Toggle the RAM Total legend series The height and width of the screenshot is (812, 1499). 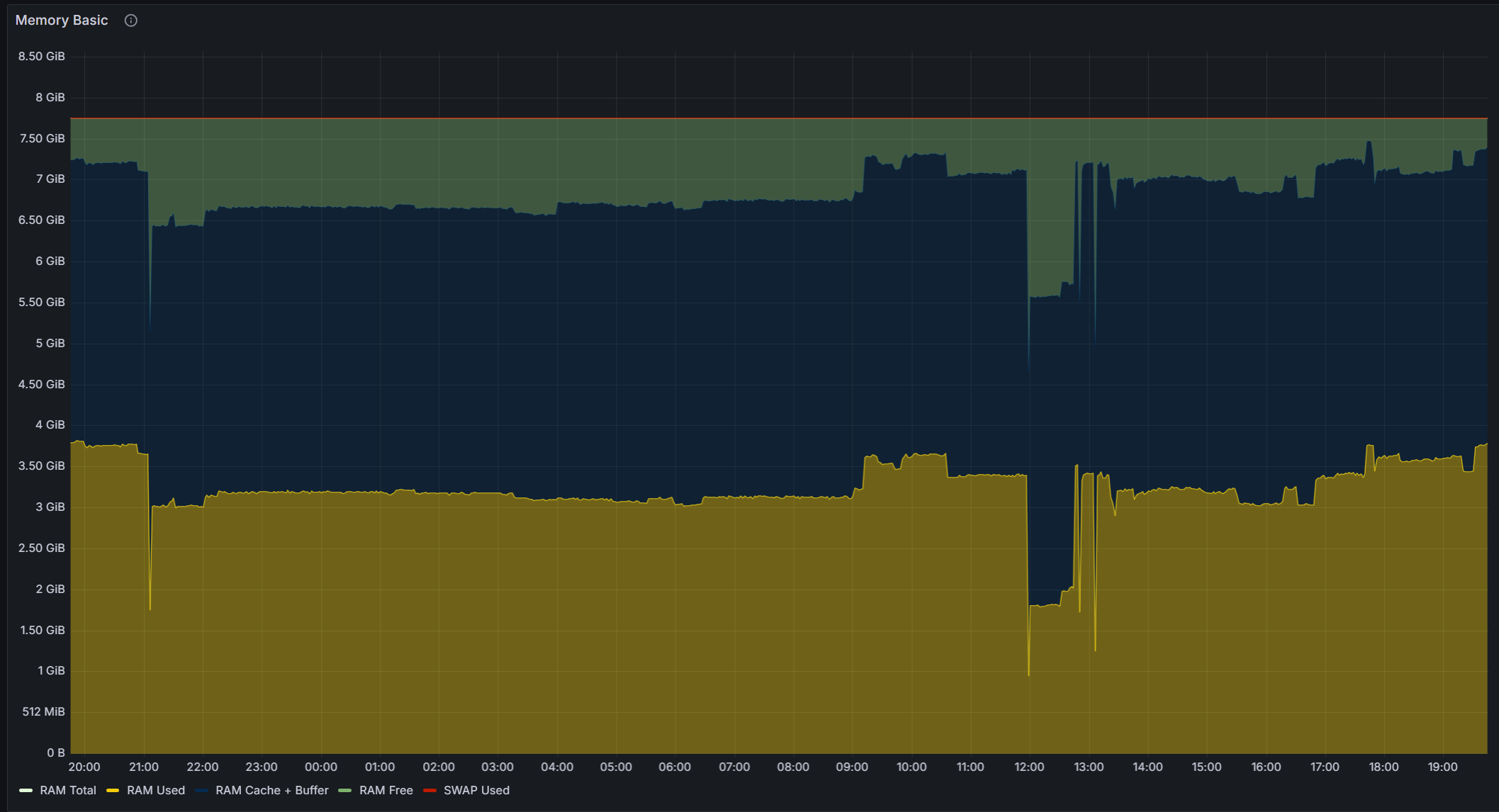pyautogui.click(x=68, y=790)
